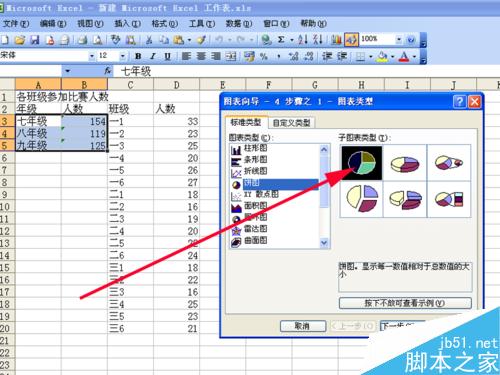500x375 pixels.
Task: Open the 格式 (Format) menu
Action: [164, 23]
